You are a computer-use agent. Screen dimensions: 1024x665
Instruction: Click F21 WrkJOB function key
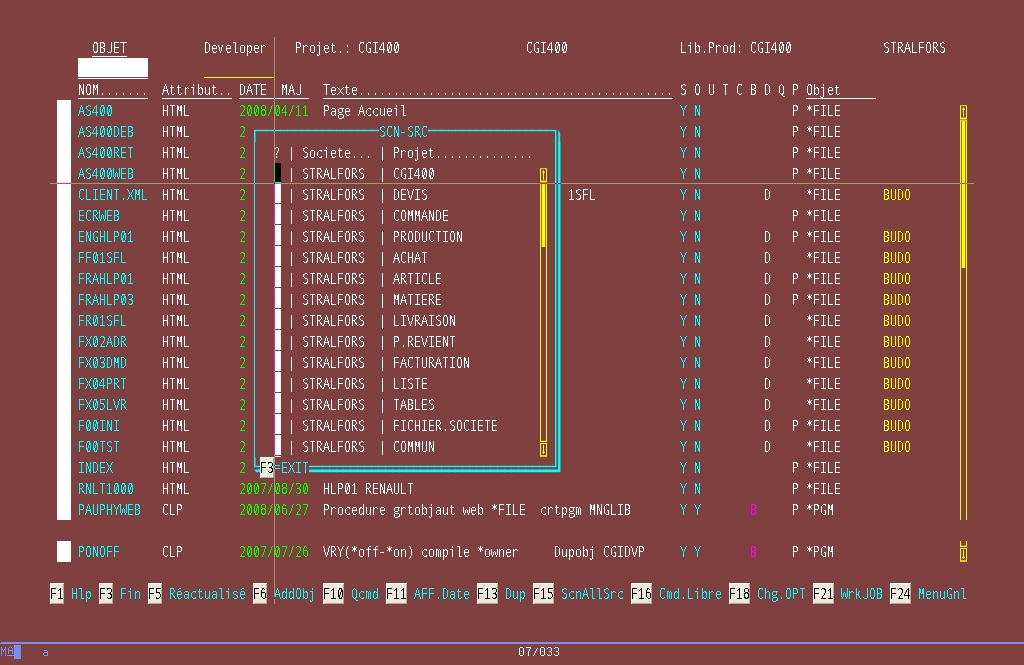point(848,594)
